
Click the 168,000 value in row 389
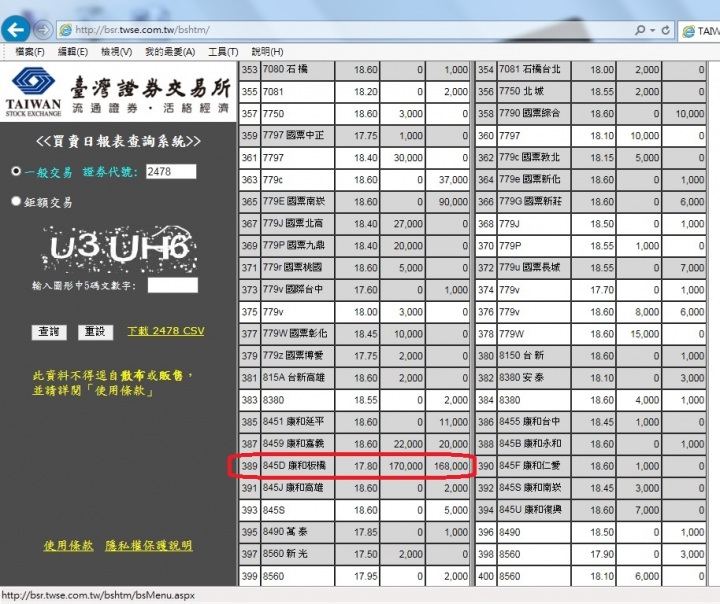(448, 466)
